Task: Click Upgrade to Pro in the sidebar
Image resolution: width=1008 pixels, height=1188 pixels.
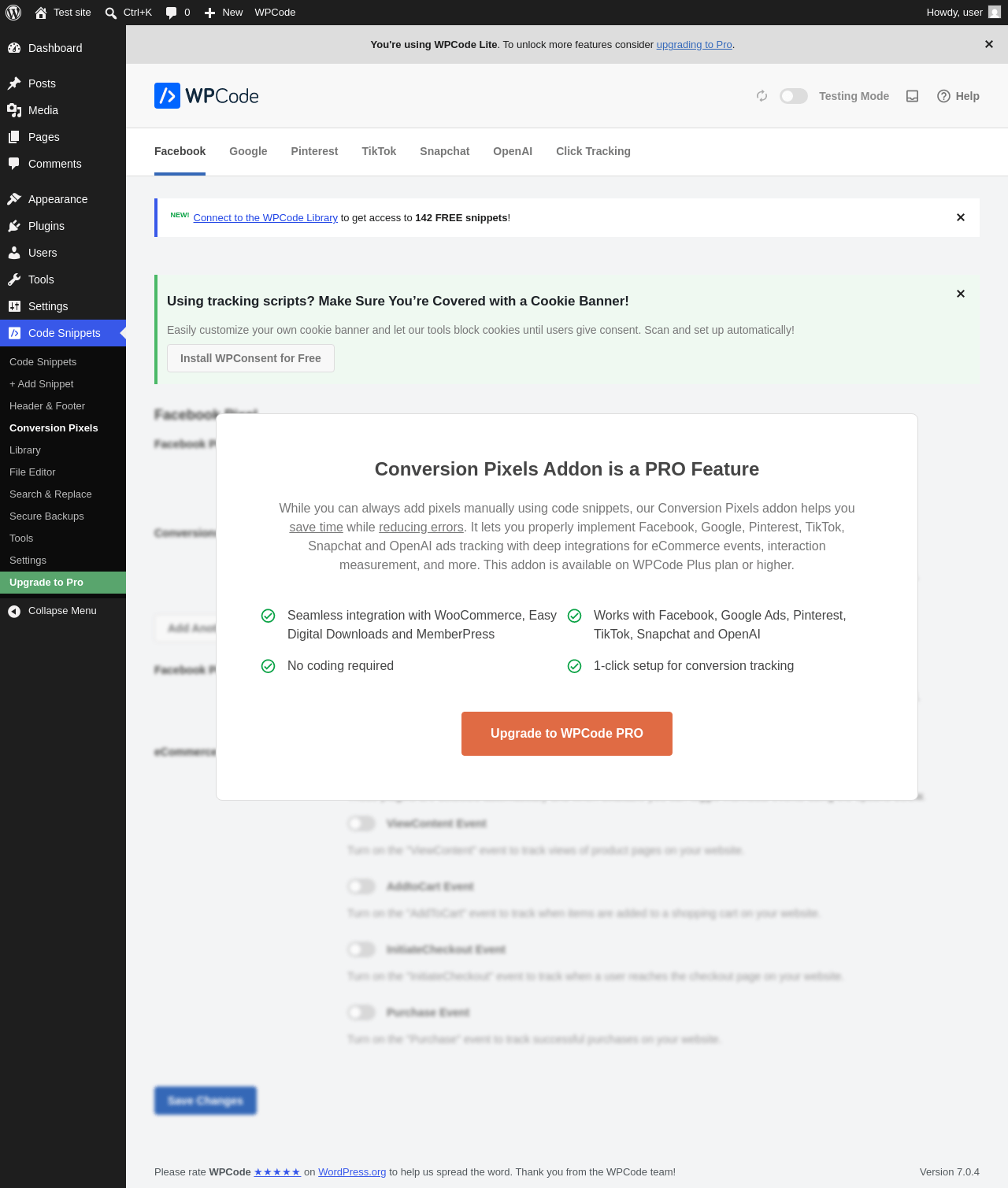Action: pos(63,583)
